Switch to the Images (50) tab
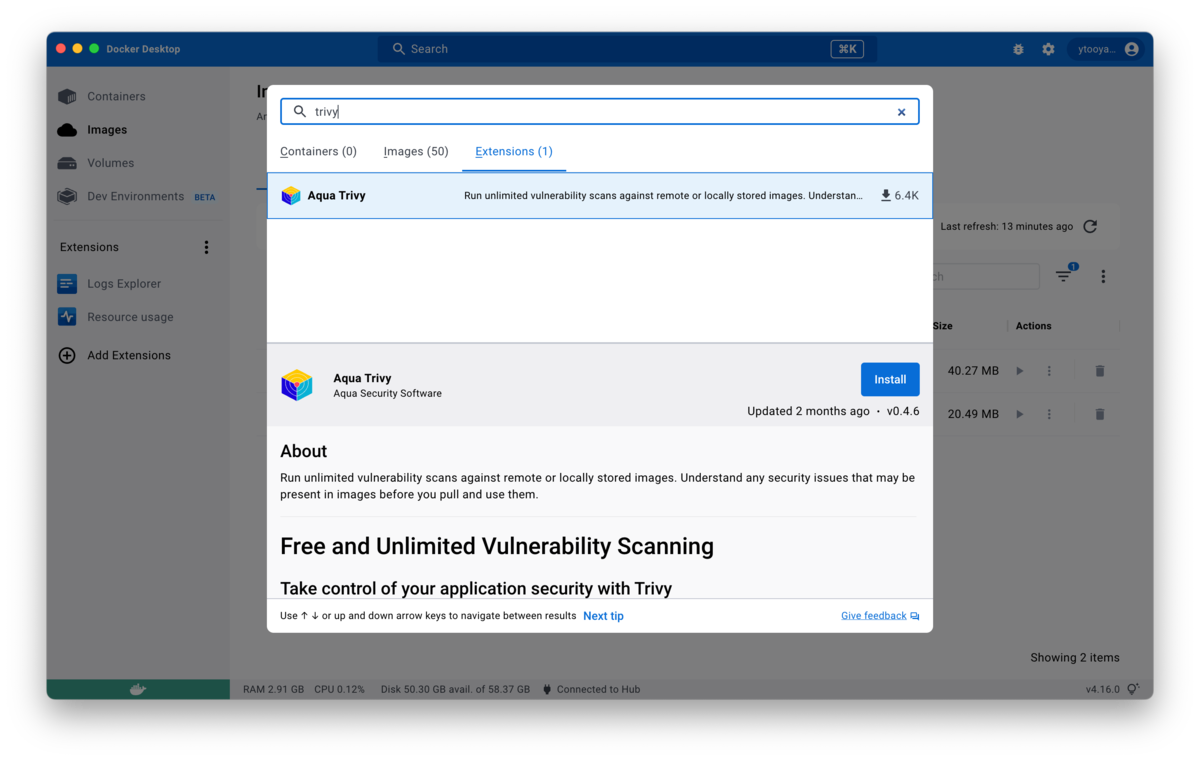This screenshot has height=761, width=1200. pyautogui.click(x=416, y=152)
